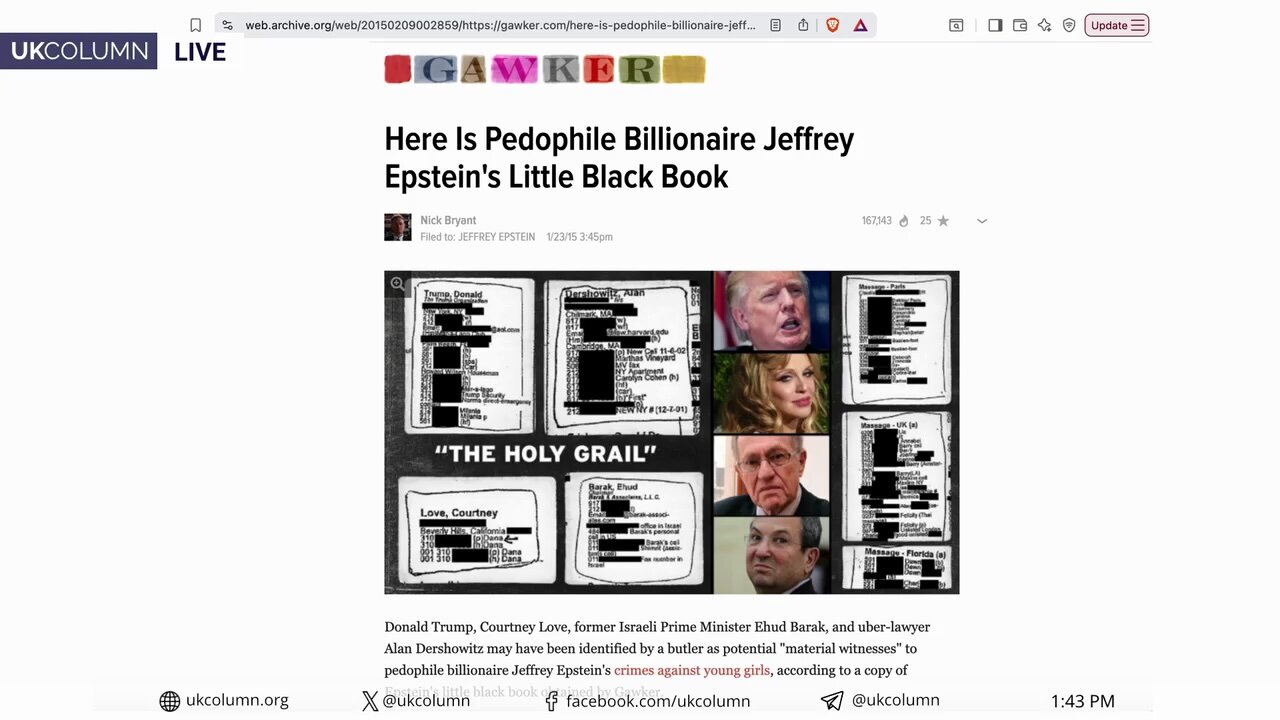This screenshot has height=720, width=1280.
Task: Open the Leo AI sparkle icon
Action: click(x=1044, y=25)
